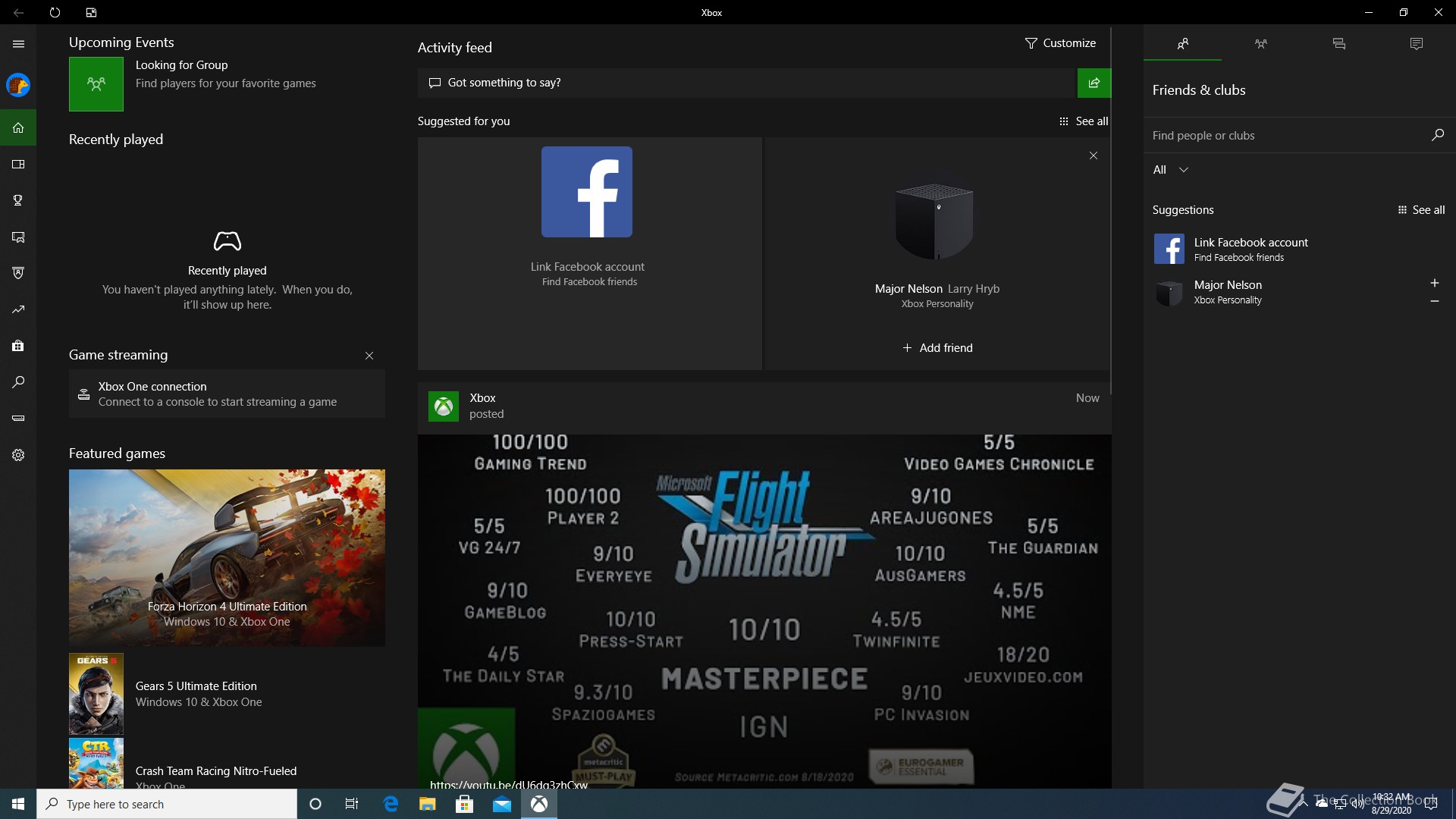Screen dimensions: 1456x819
Task: Open Clubs shield icon in sidebar
Action: 18,273
